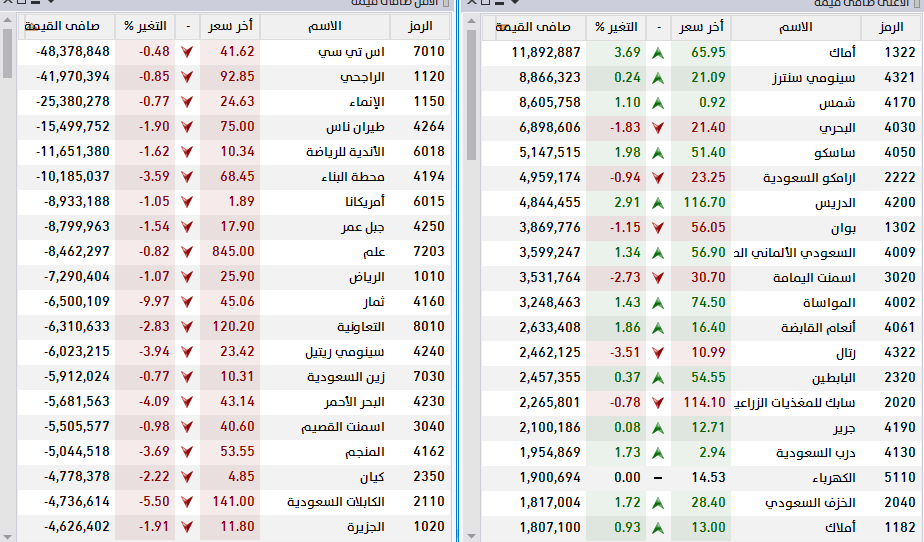The height and width of the screenshot is (542, 924).
Task: Sort right table by صافي القيمة header
Action: [533, 27]
